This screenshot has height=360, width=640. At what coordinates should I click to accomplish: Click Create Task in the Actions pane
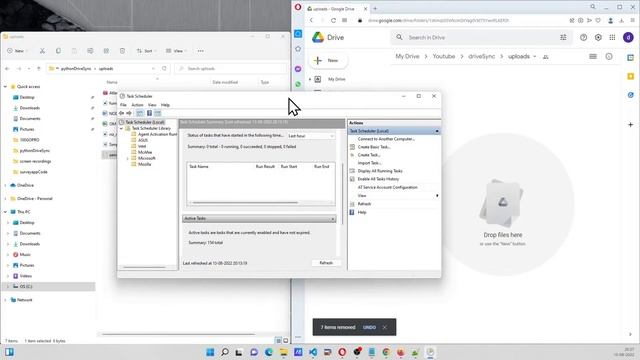pos(369,155)
